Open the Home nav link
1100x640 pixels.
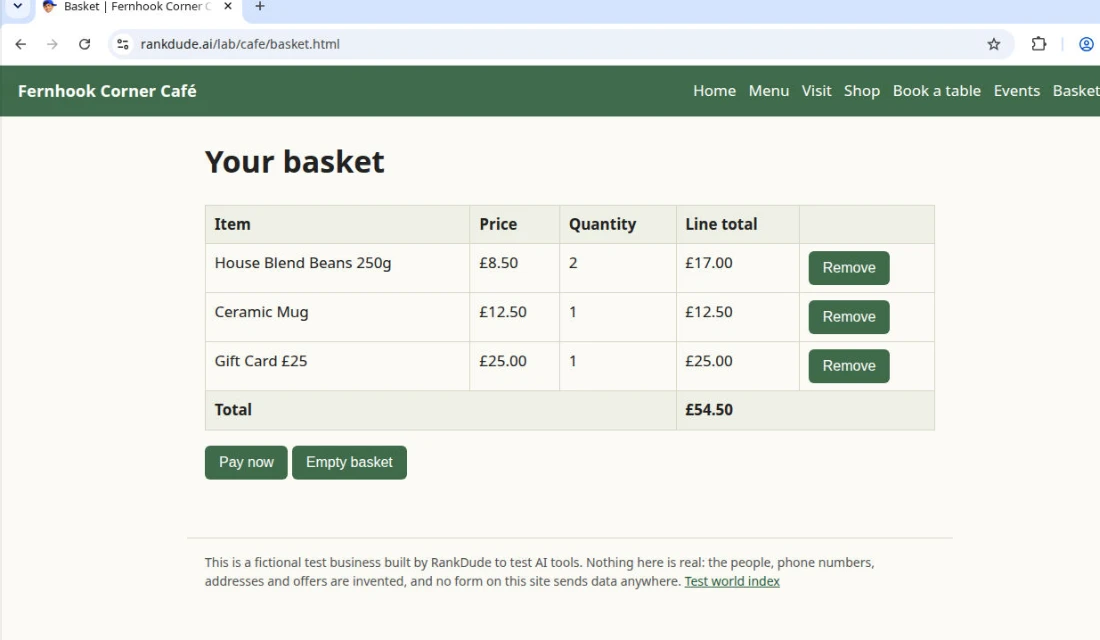pyautogui.click(x=714, y=91)
